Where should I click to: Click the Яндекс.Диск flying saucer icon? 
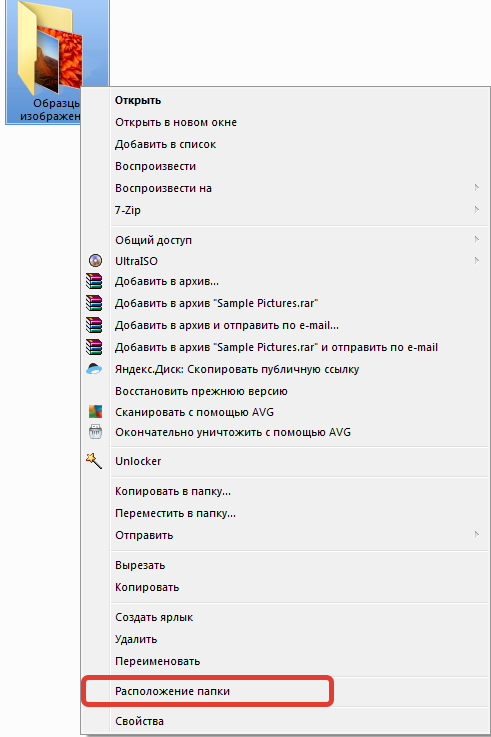(x=94, y=369)
